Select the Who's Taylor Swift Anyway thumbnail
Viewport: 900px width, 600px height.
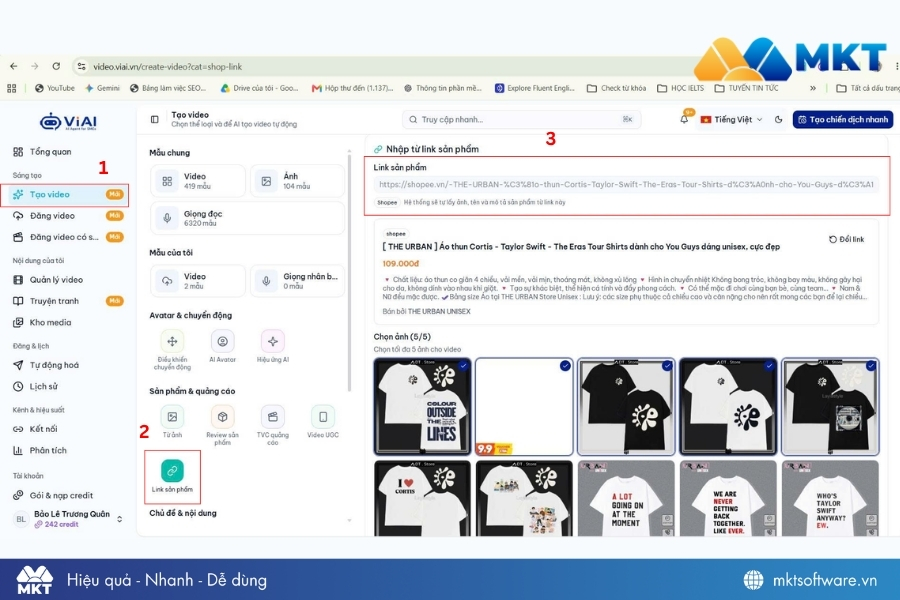(830, 498)
